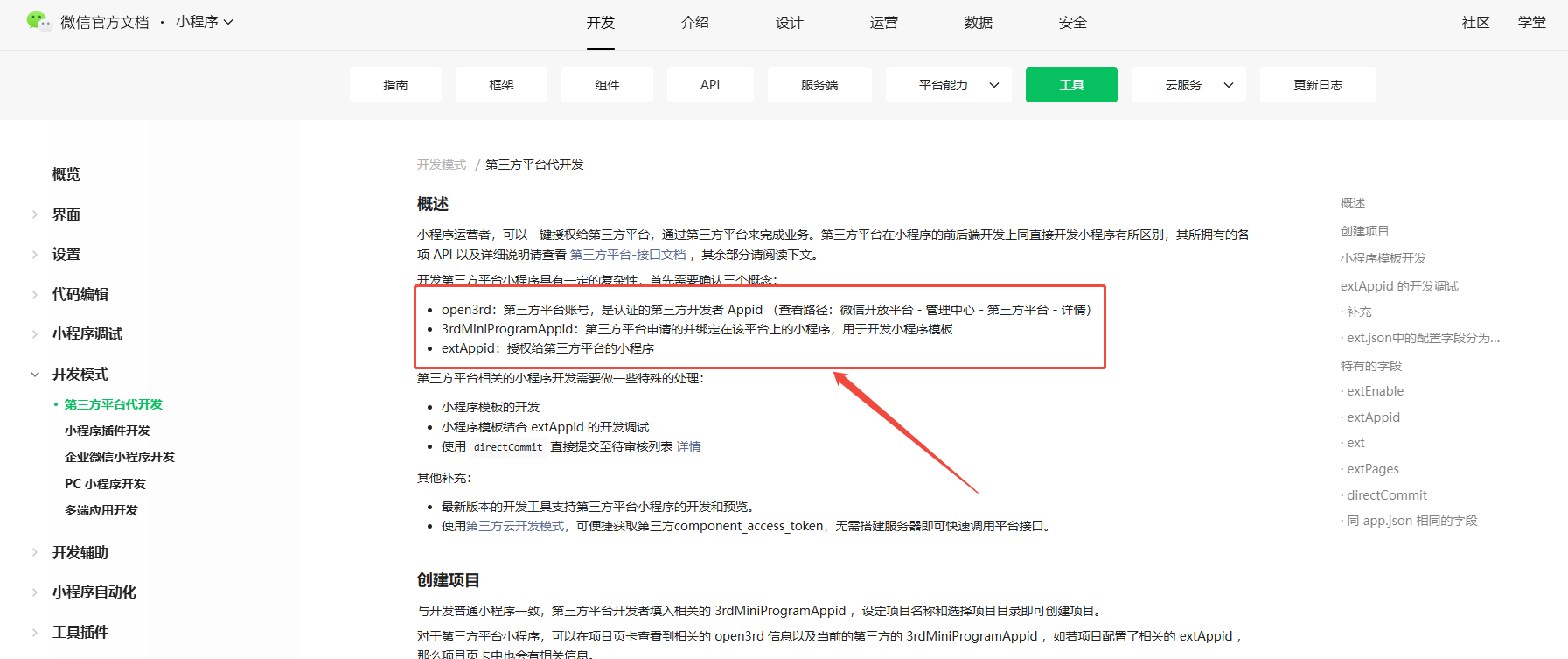Jump to extPages in the outline
The width and height of the screenshot is (1568, 659).
click(1373, 469)
